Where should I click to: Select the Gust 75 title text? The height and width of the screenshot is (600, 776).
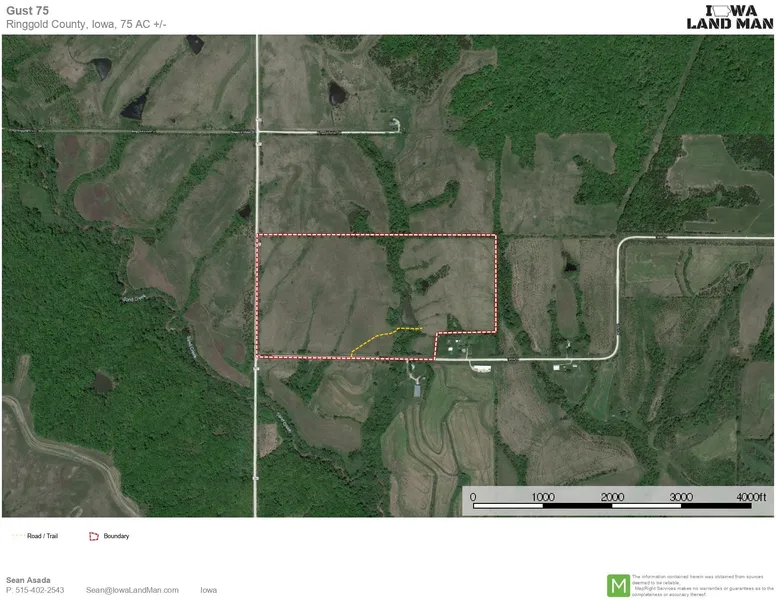[x=27, y=11]
